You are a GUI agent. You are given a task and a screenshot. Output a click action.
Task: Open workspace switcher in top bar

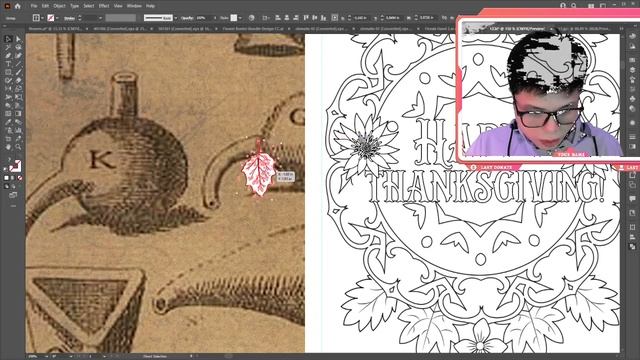point(603,6)
